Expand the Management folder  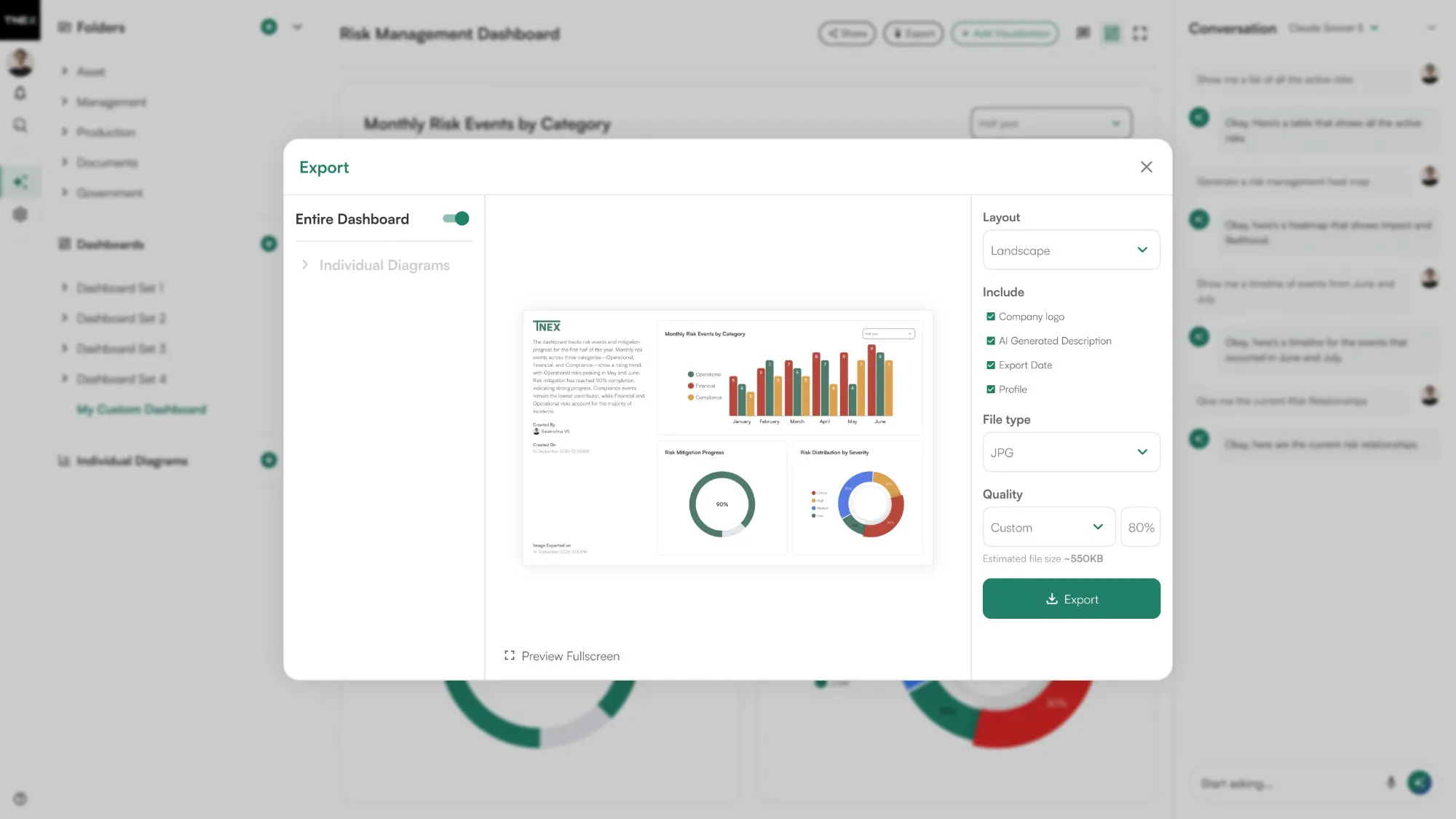(x=65, y=102)
